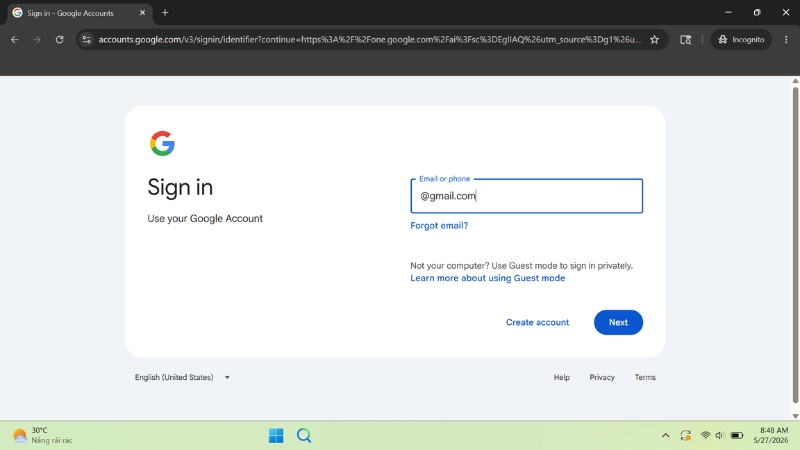Open Learn more about using Guest mode
This screenshot has height=450, width=800.
coord(488,278)
